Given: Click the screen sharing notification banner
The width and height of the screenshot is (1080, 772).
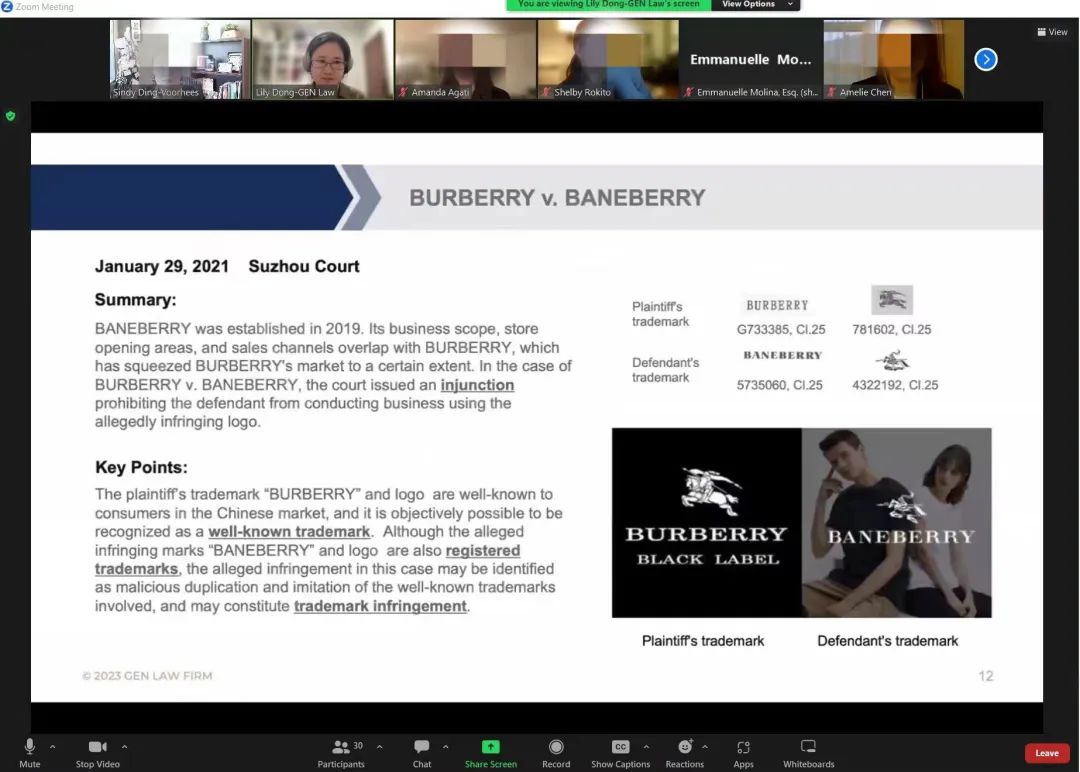Looking at the screenshot, I should pyautogui.click(x=609, y=5).
